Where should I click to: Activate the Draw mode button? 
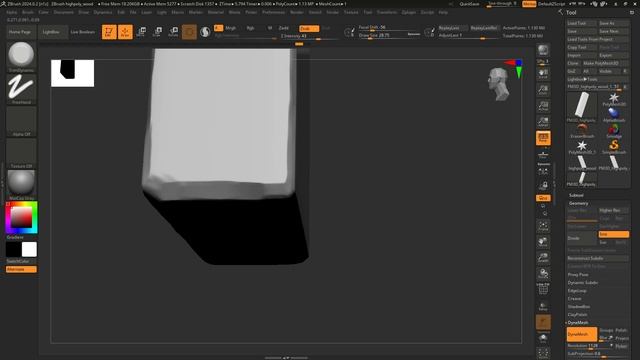pos(125,32)
